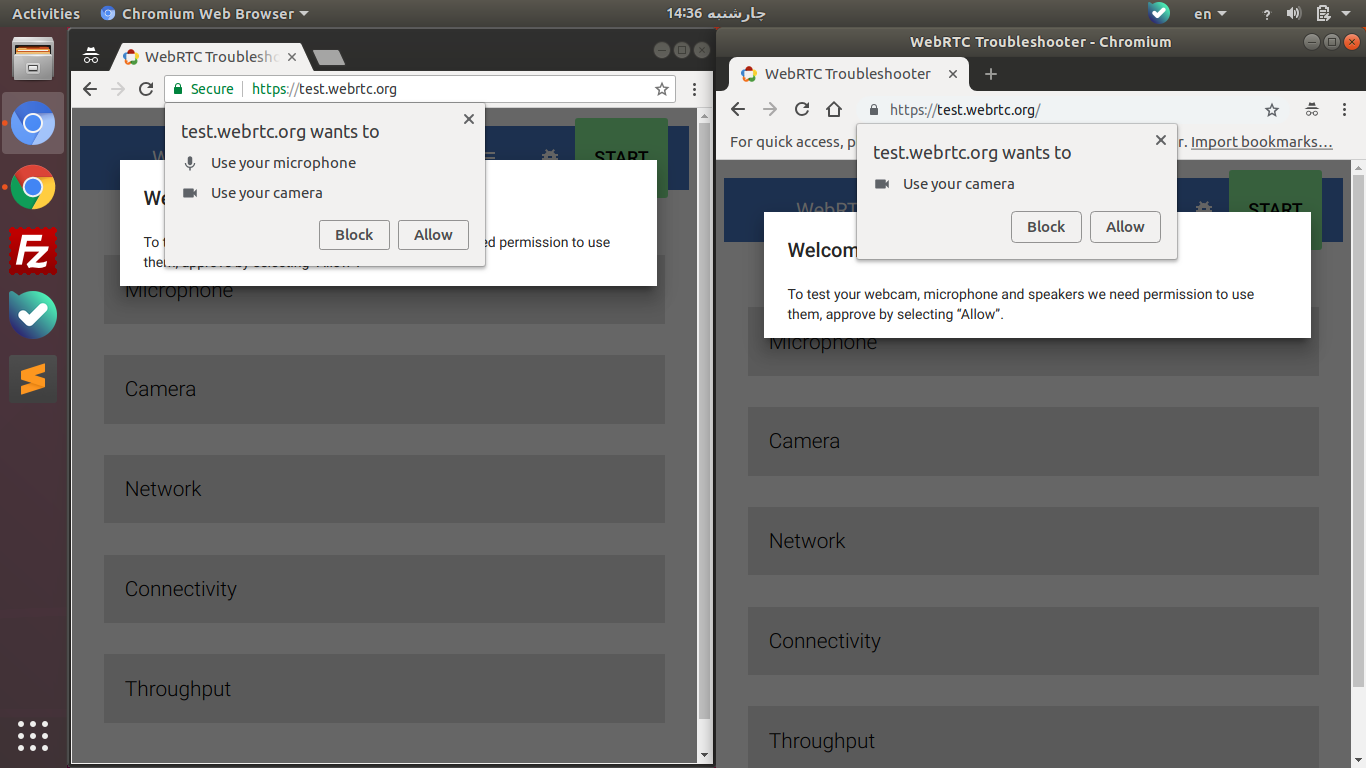Screen dimensions: 1366x768
Task: Click the home icon in Chromium toolbar
Action: pyautogui.click(x=834, y=110)
